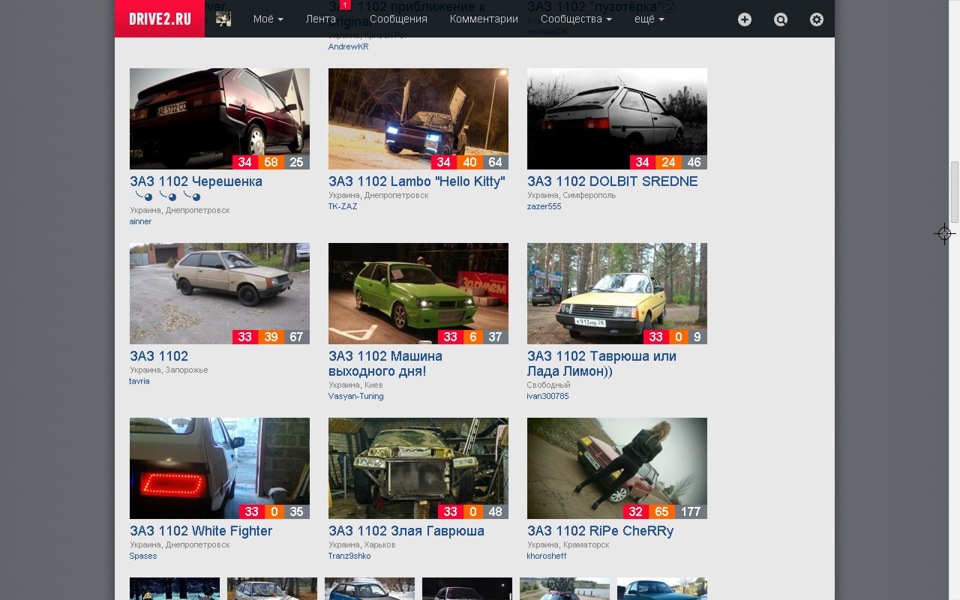960x600 pixels.
Task: Open user profile Spases
Action: [143, 556]
